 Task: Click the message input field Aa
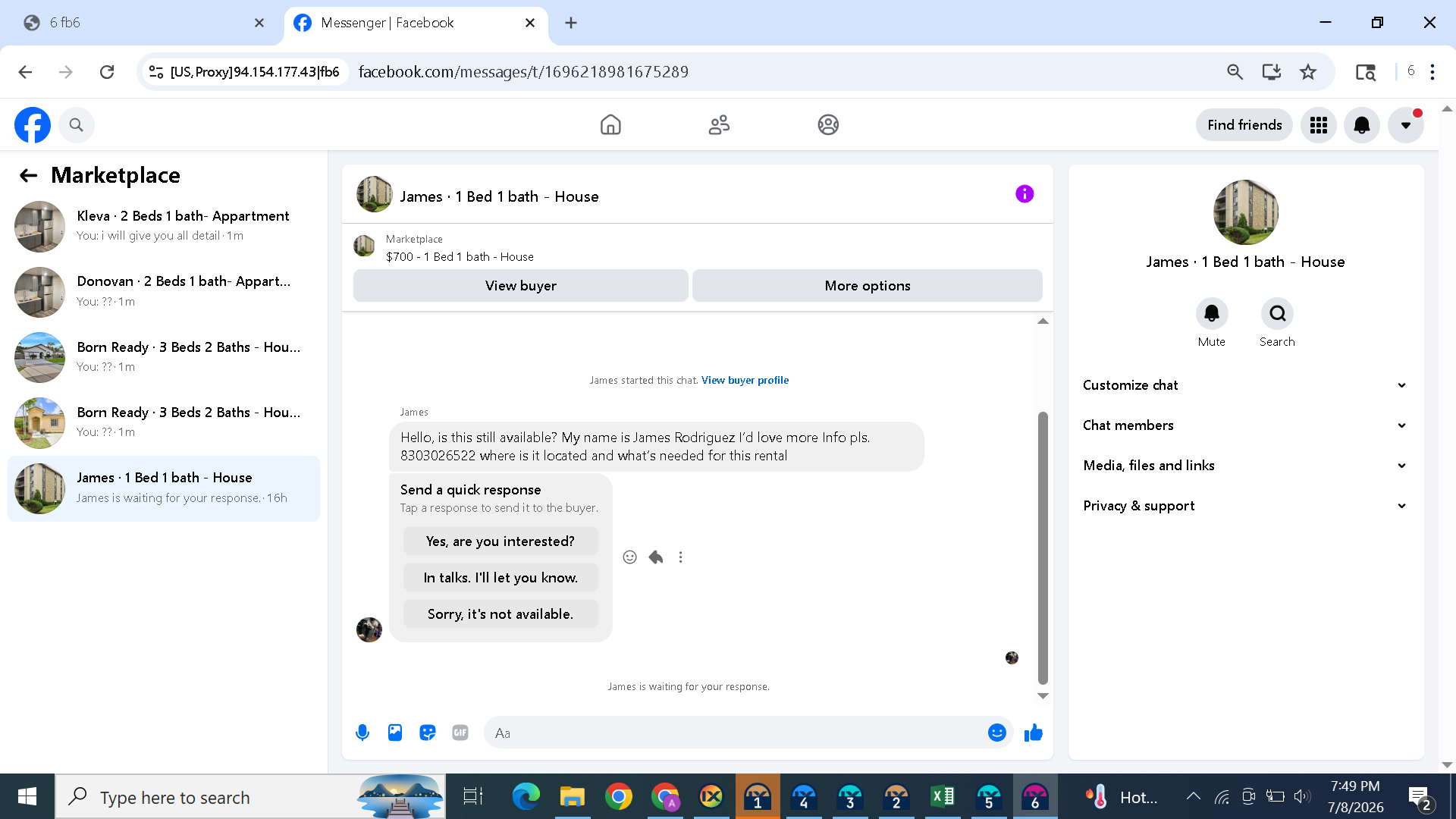(x=736, y=733)
